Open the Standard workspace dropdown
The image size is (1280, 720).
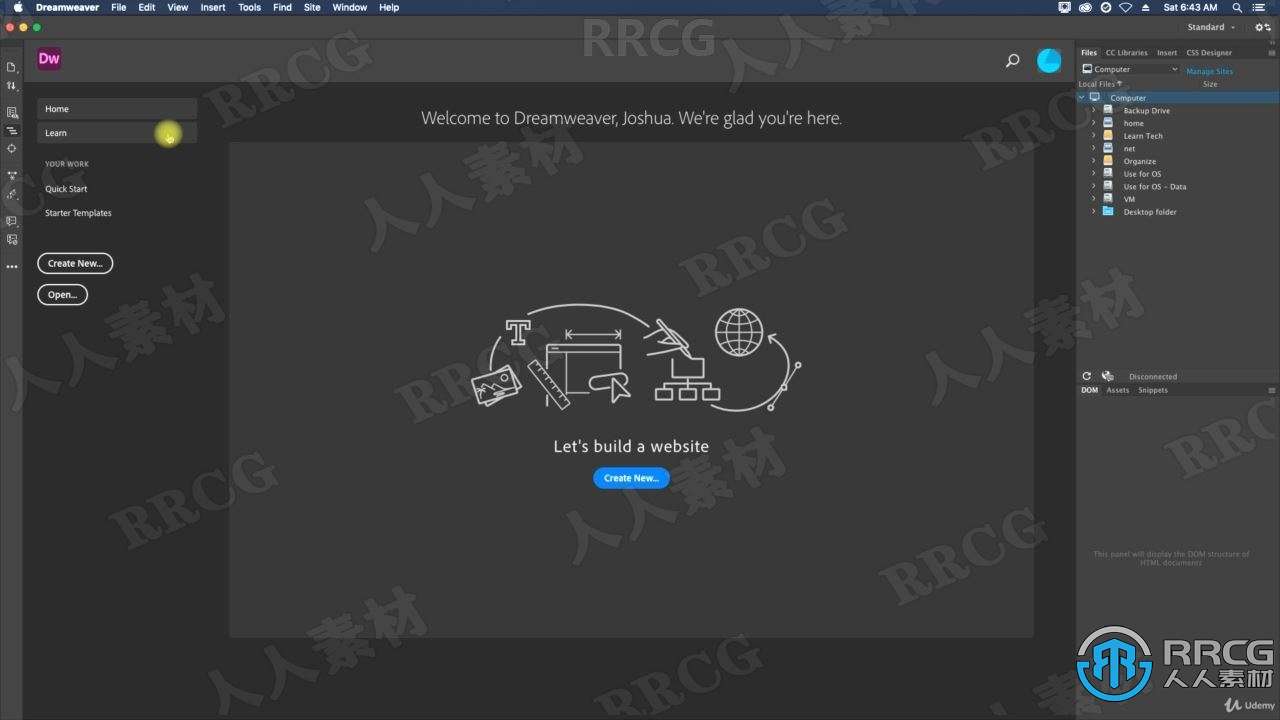(x=1211, y=27)
